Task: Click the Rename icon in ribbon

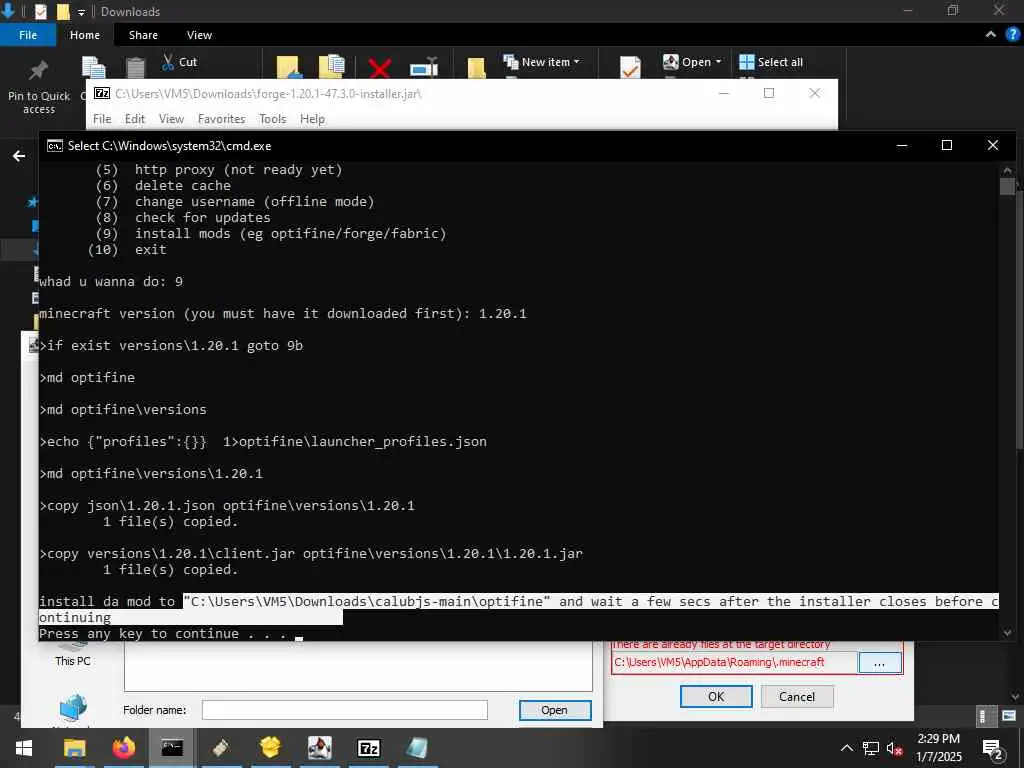Action: coord(424,68)
